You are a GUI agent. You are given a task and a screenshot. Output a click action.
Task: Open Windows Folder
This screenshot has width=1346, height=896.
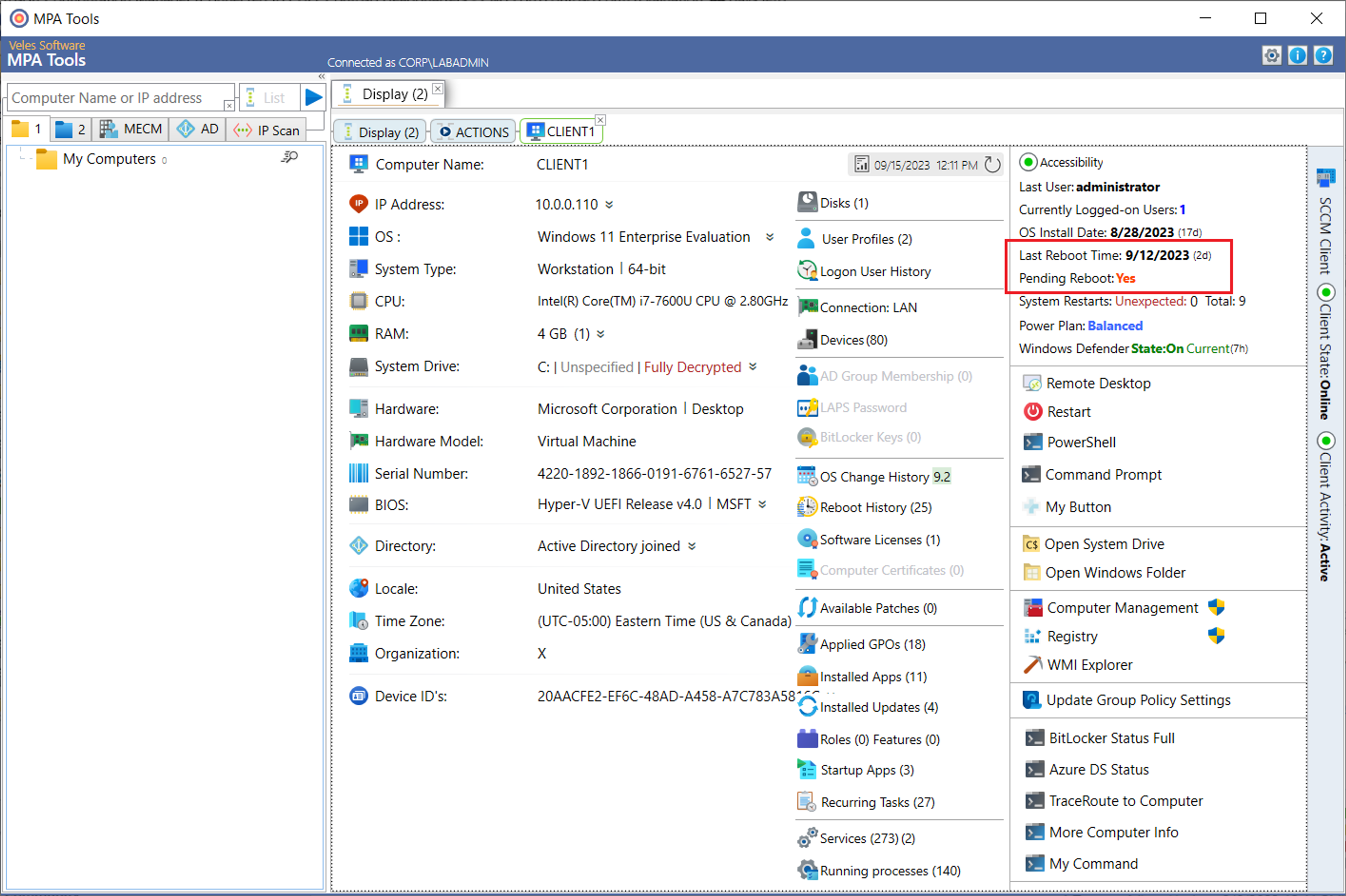click(1104, 572)
